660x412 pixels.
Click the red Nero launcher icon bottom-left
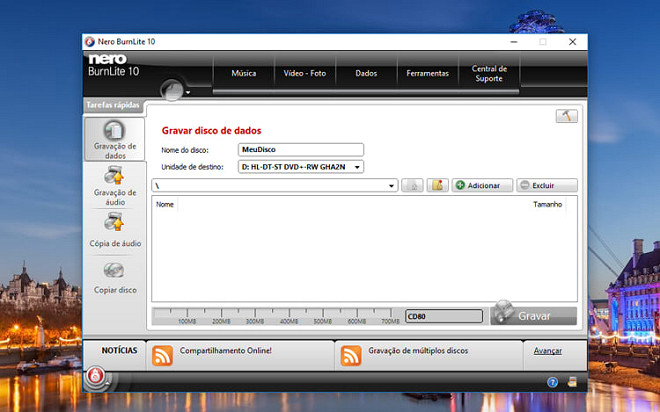pyautogui.click(x=96, y=375)
